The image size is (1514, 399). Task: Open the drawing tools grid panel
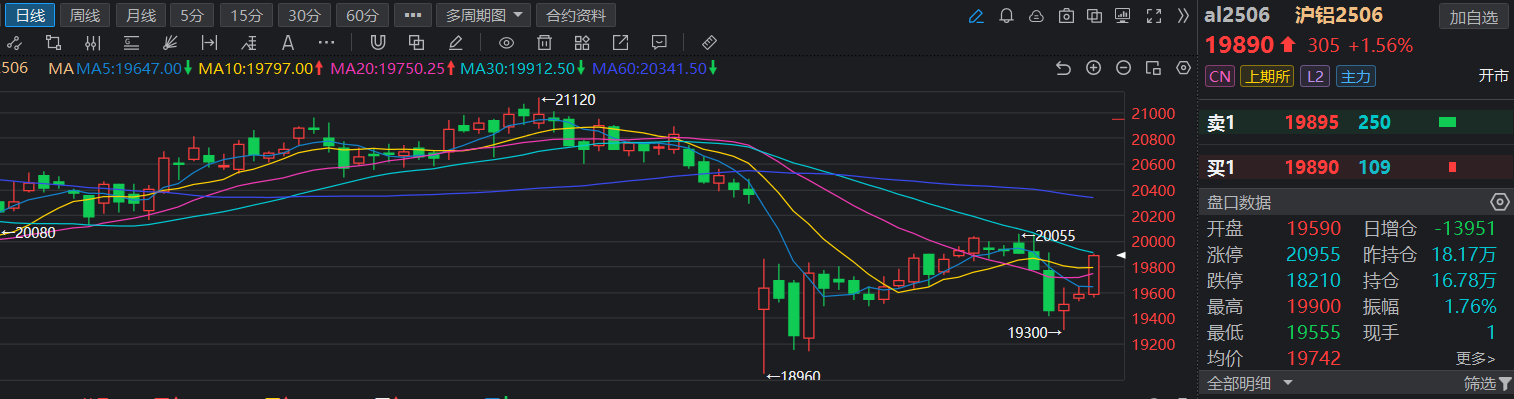(x=582, y=42)
